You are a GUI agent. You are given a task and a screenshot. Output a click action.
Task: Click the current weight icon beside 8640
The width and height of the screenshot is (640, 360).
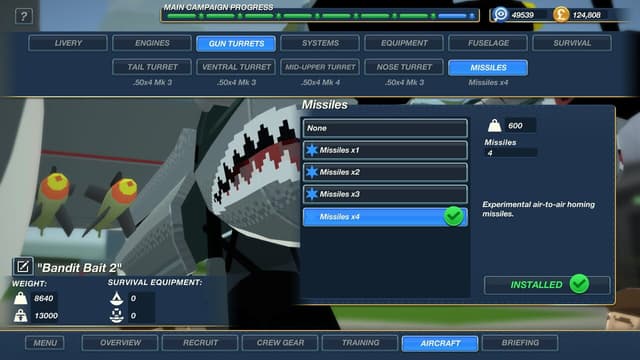click(20, 298)
